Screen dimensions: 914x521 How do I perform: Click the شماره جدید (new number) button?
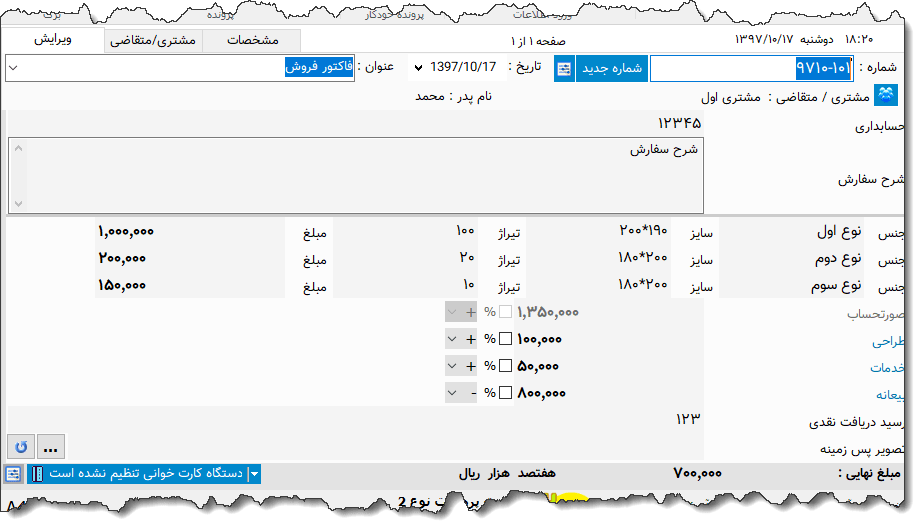(x=611, y=69)
